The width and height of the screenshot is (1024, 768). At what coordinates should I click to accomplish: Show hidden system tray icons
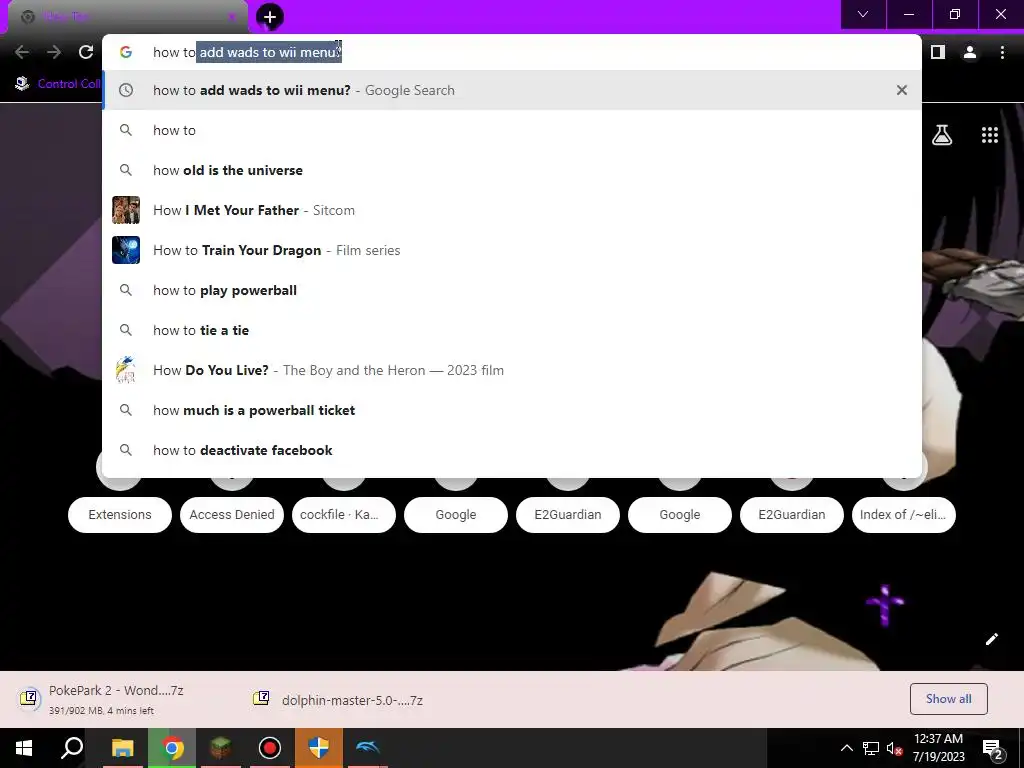click(x=846, y=748)
